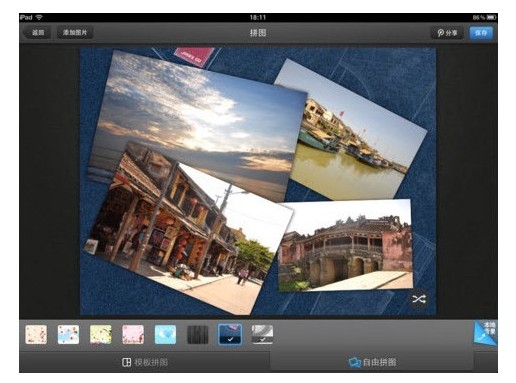This screenshot has height=383, width=516.
Task: Tap the battery indicator in status bar
Action: click(491, 17)
